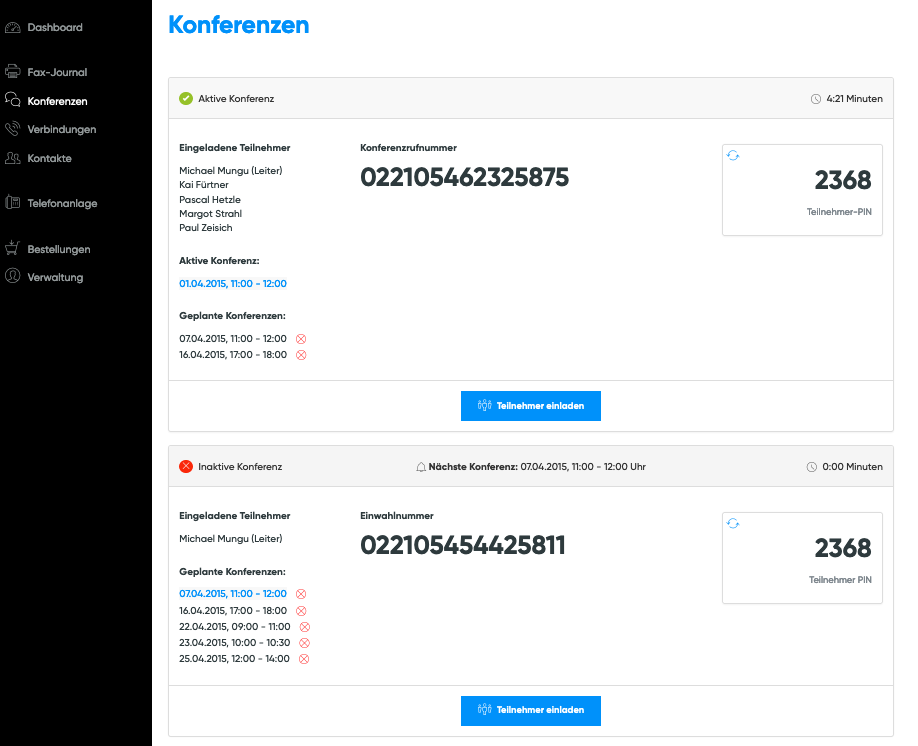Click the Dashboard gauge icon in sidebar
Image resolution: width=918 pixels, height=746 pixels.
tap(12, 27)
